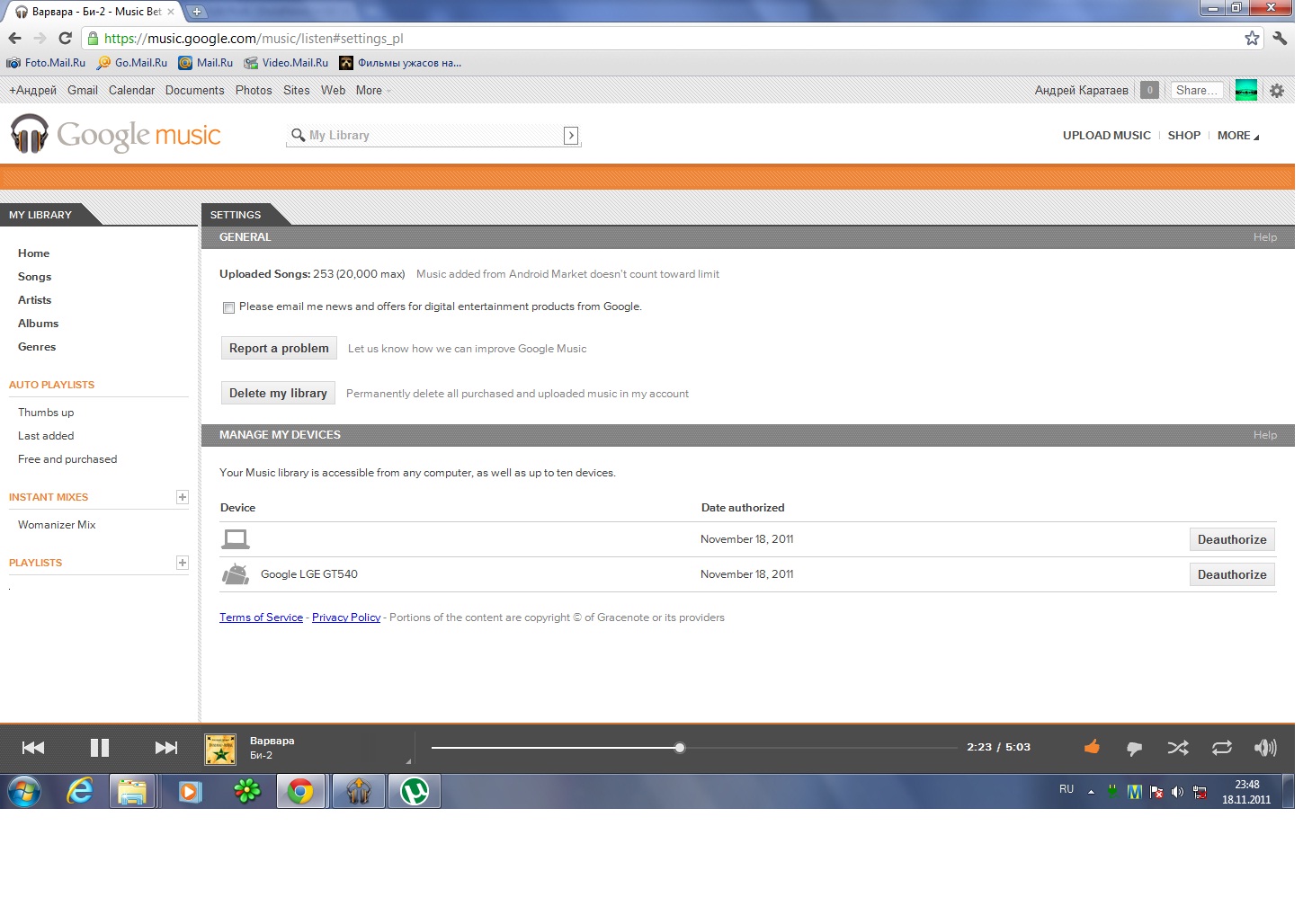Open Photos from the Google bar

pos(254,90)
